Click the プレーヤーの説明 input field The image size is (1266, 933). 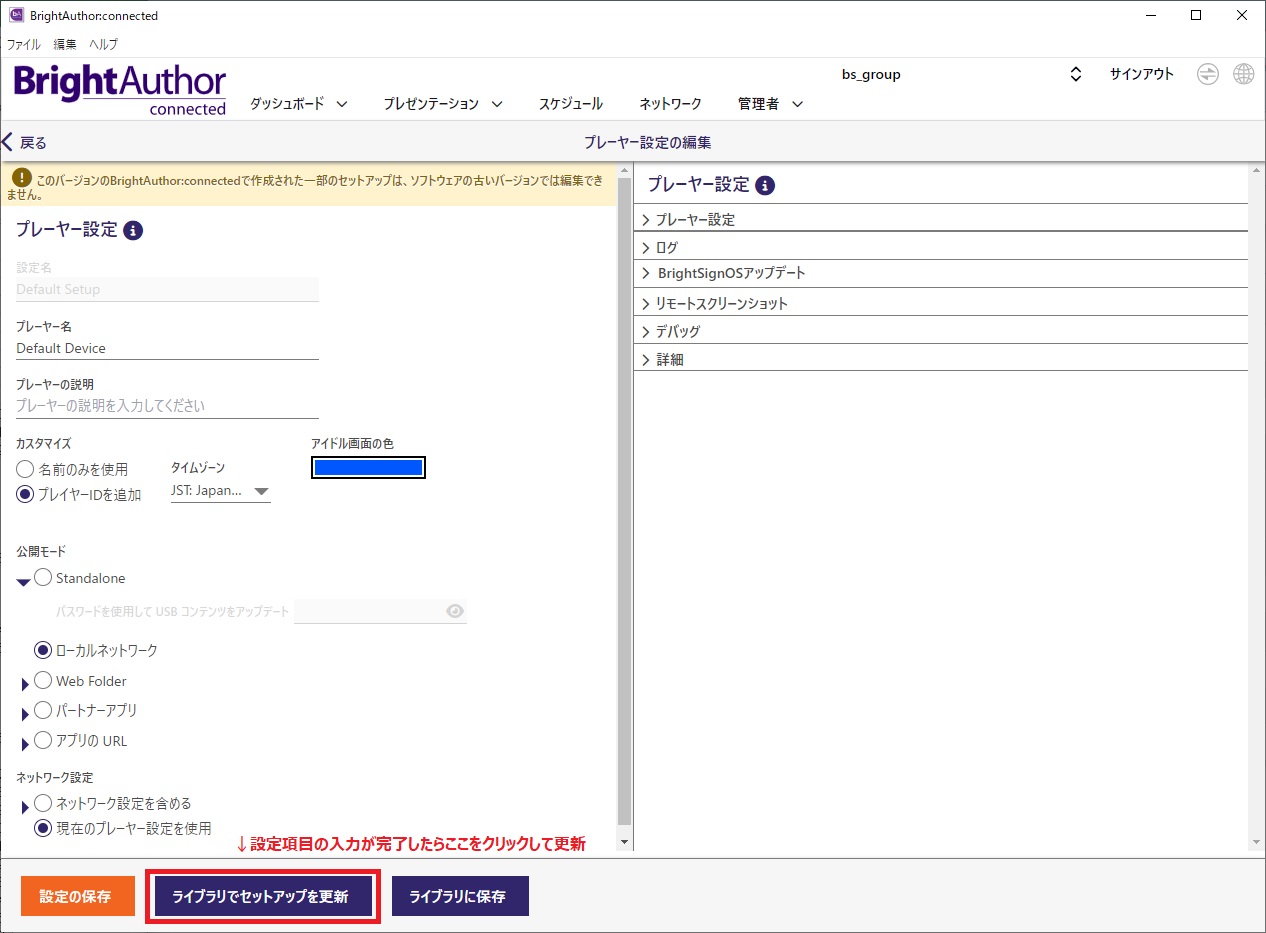tap(167, 406)
